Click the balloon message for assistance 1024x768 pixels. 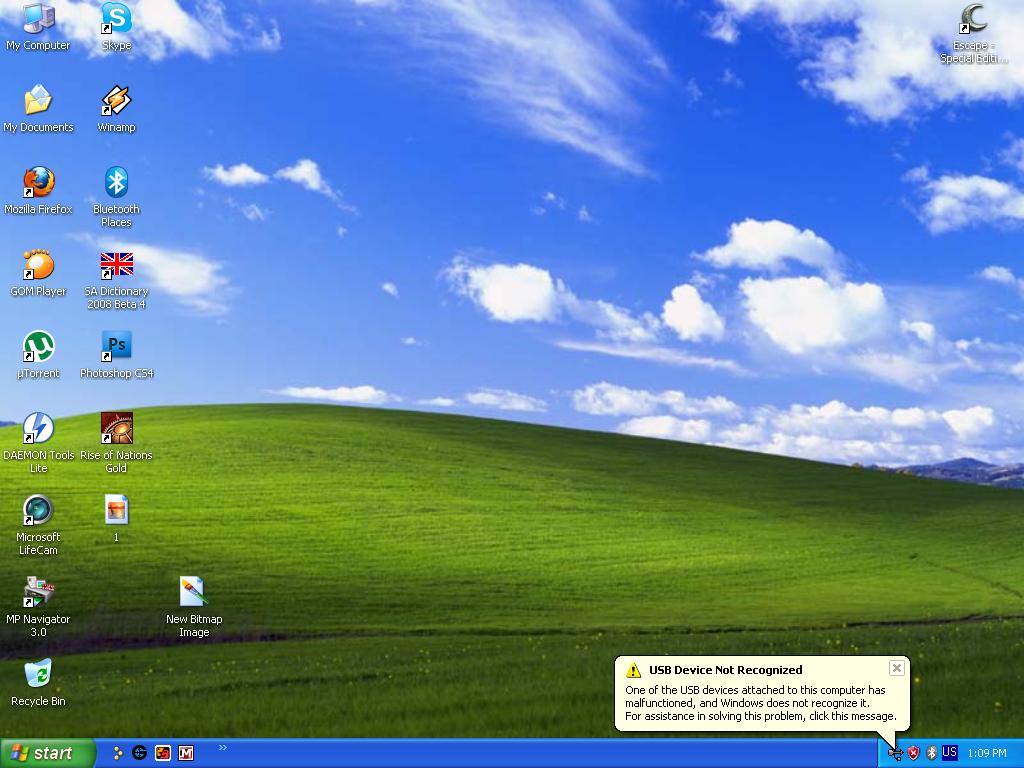760,716
